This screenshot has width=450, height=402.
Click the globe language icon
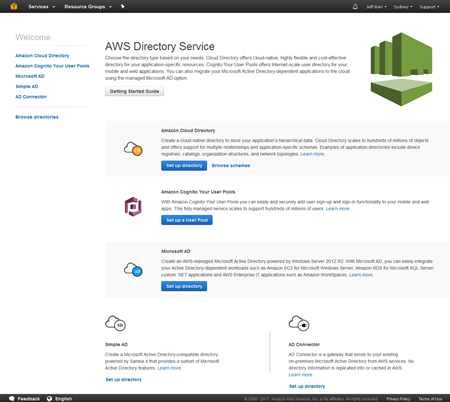point(50,399)
